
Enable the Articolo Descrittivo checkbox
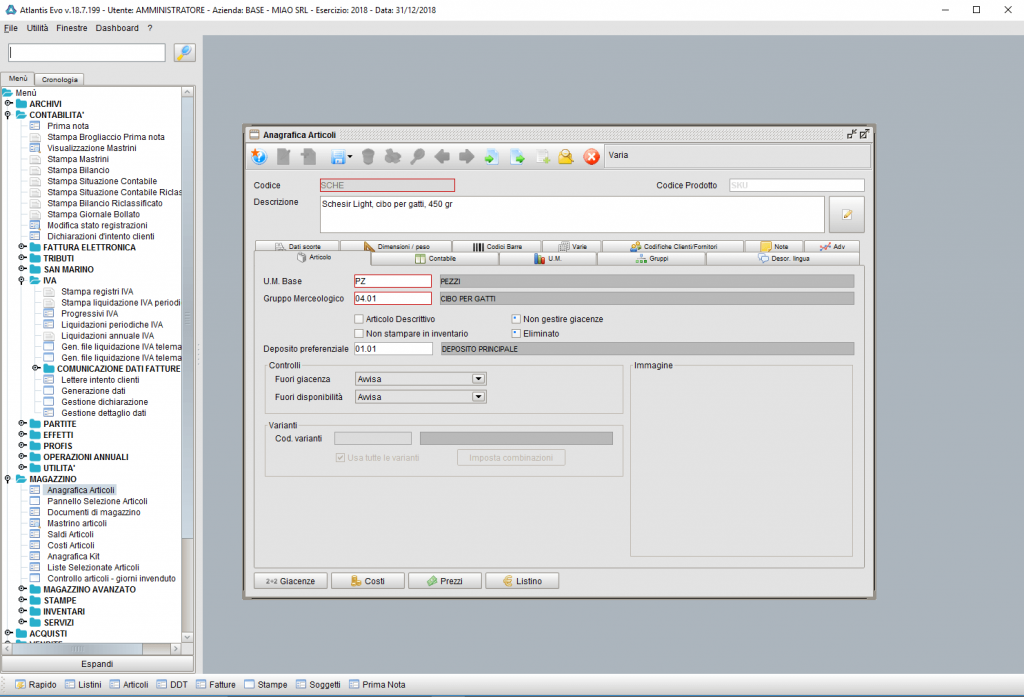(359, 319)
